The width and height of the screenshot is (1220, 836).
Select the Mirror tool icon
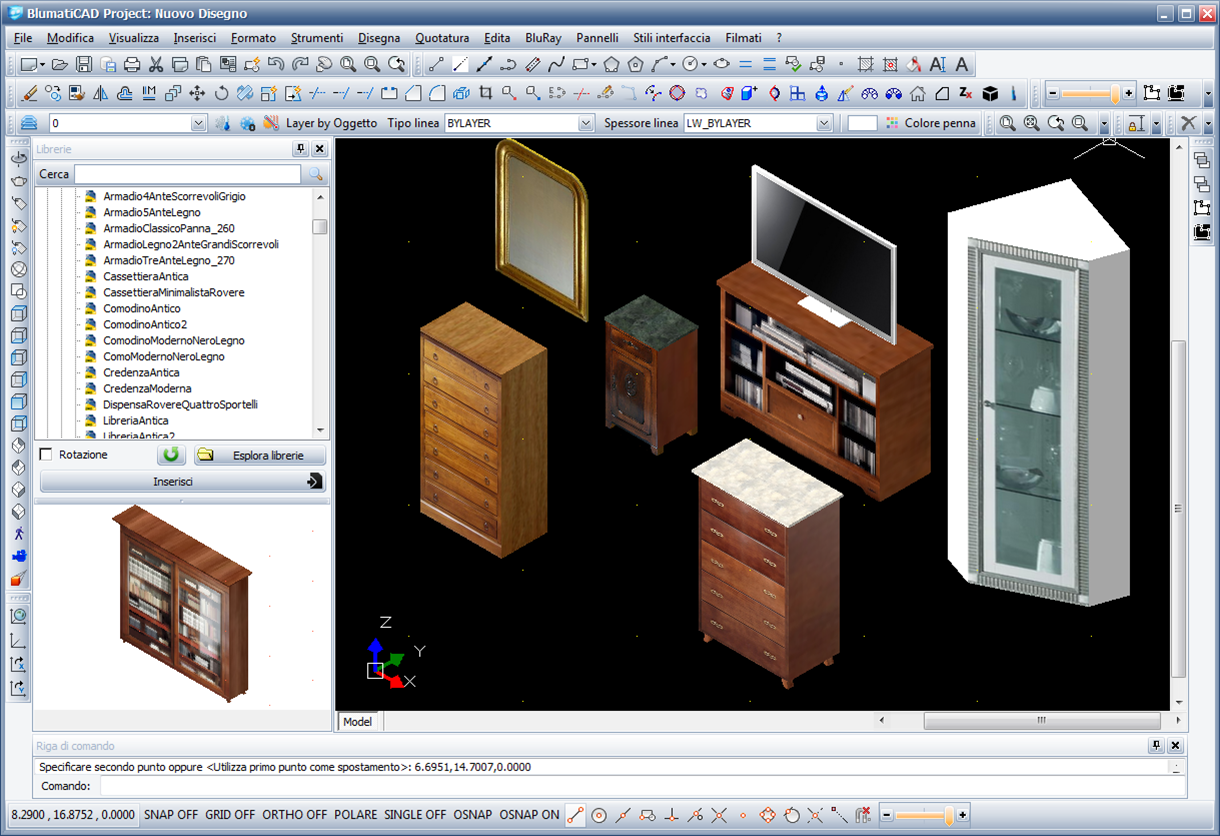(x=100, y=94)
